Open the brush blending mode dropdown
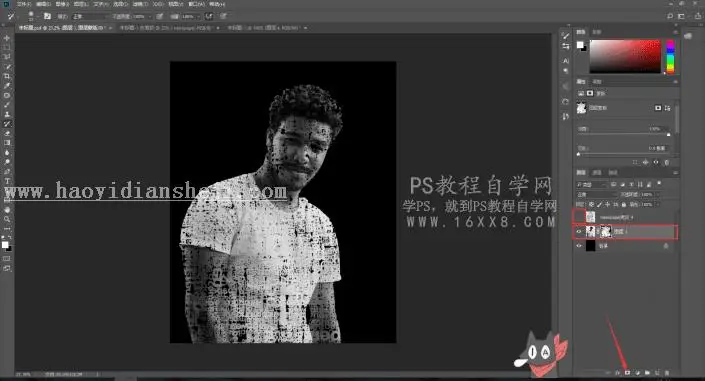This screenshot has width=705, height=381. point(90,16)
